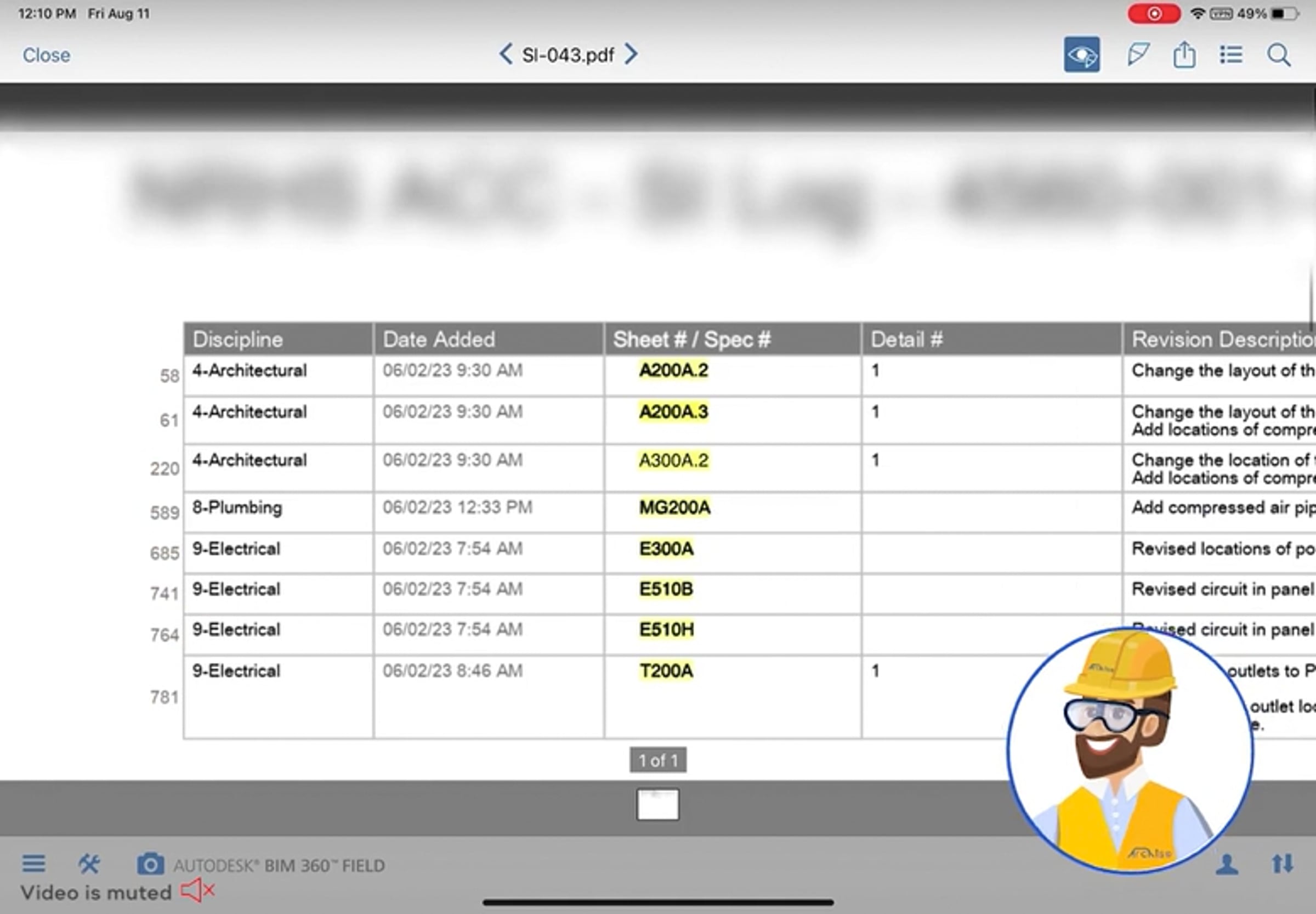Open the markup annotation tool

(x=1138, y=54)
